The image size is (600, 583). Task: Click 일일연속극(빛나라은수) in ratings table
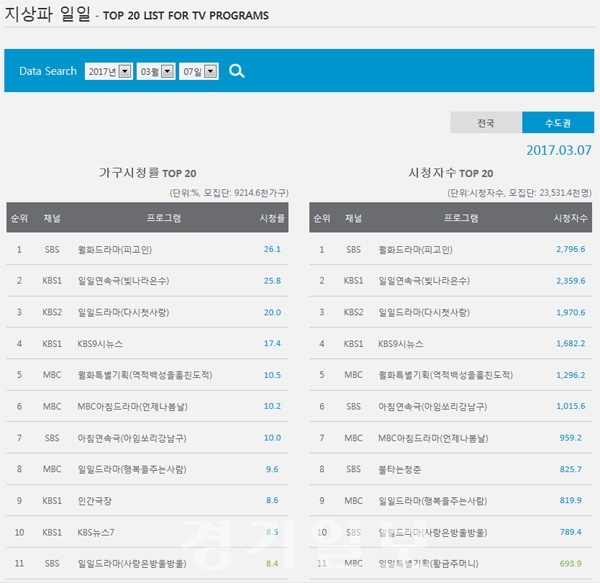pyautogui.click(x=123, y=281)
